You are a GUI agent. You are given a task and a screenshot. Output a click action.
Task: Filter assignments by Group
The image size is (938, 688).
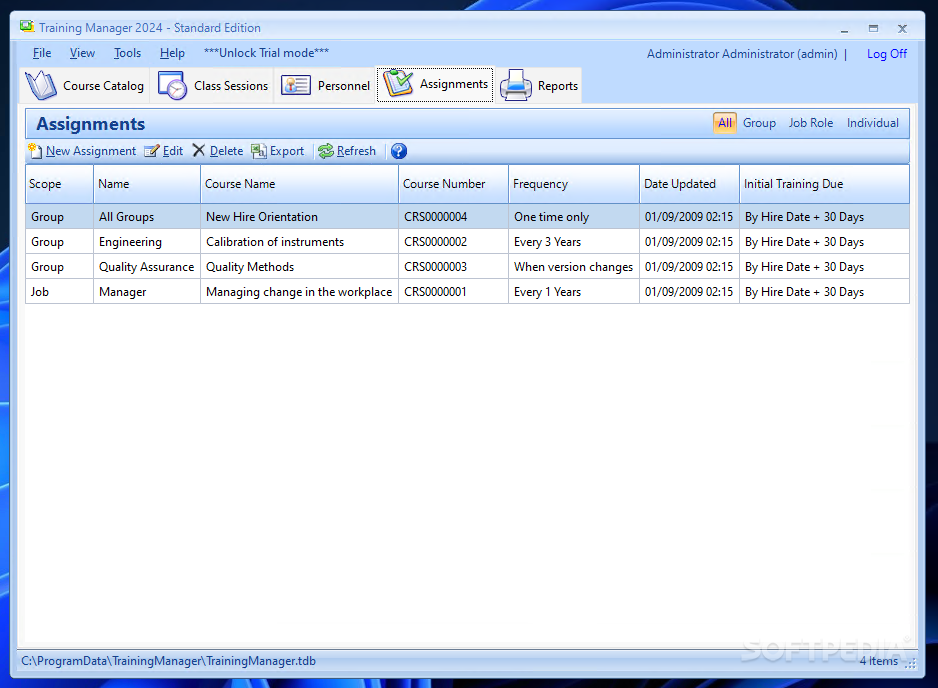click(x=759, y=123)
